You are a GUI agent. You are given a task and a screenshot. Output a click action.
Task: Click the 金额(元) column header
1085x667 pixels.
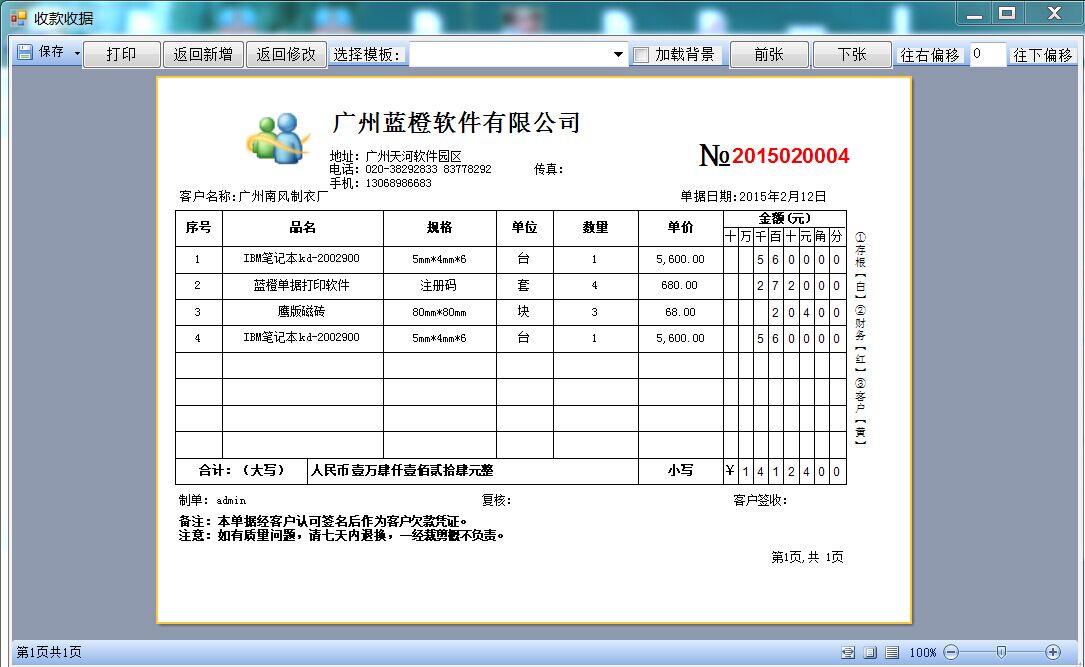tap(785, 219)
